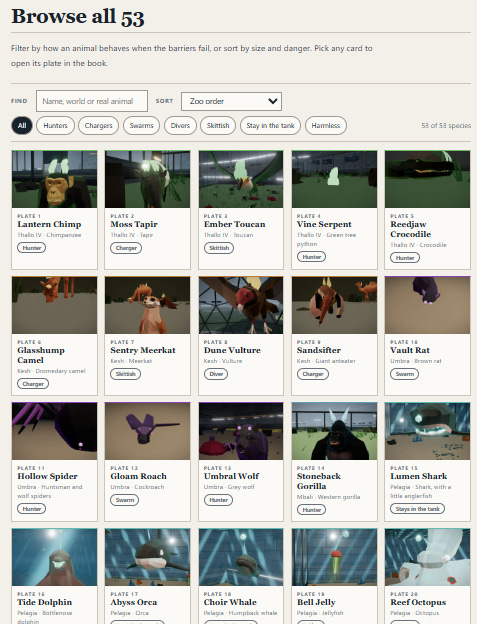Screen dimensions: 477x624
Task: Click the Skittish tag on Ember Toucan
Action: [219, 248]
